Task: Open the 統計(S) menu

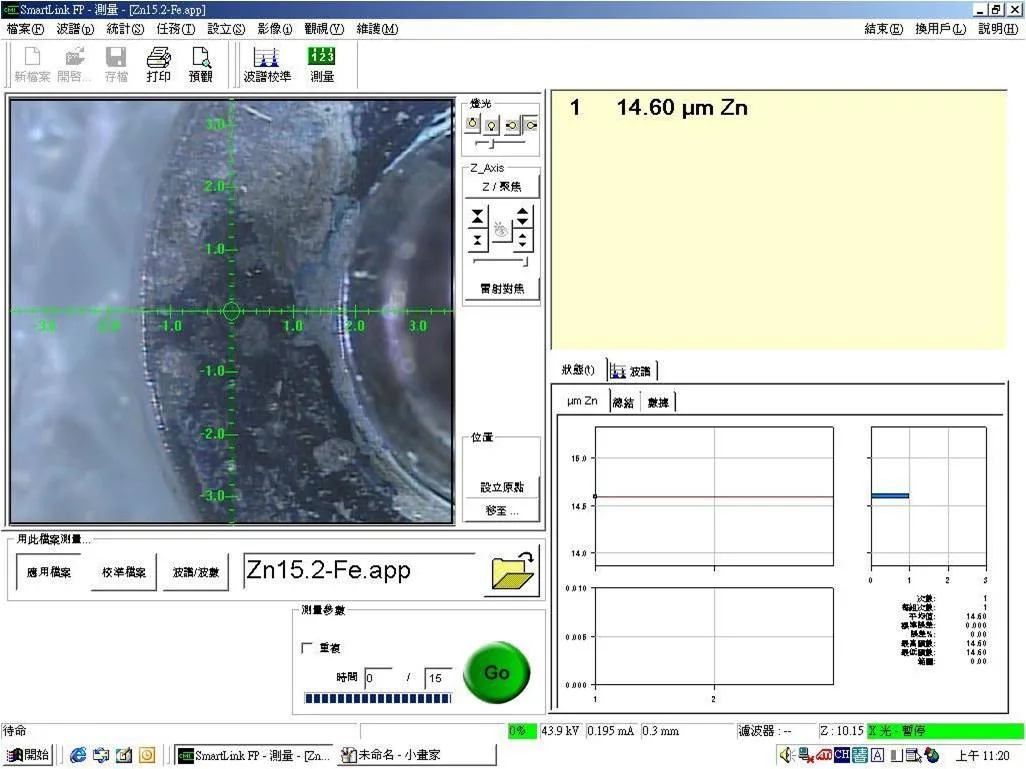Action: (x=125, y=29)
